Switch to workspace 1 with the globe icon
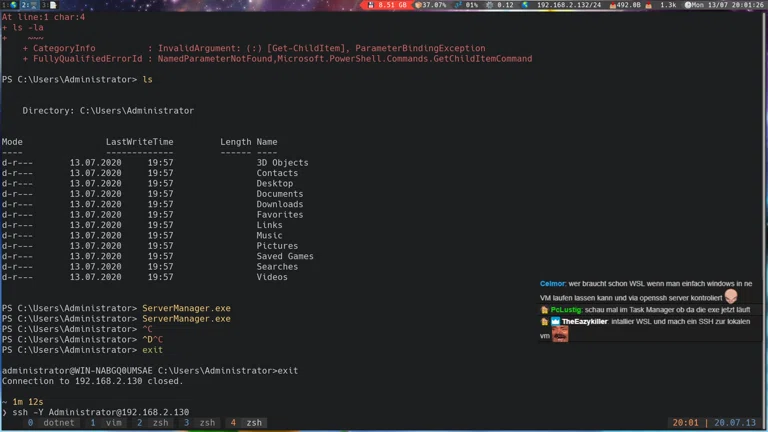The height and width of the screenshot is (432, 768). click(x=9, y=5)
